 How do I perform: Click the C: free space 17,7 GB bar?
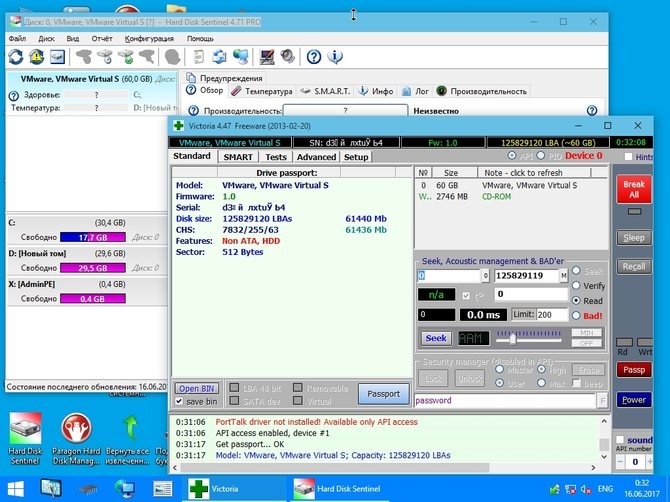point(93,237)
